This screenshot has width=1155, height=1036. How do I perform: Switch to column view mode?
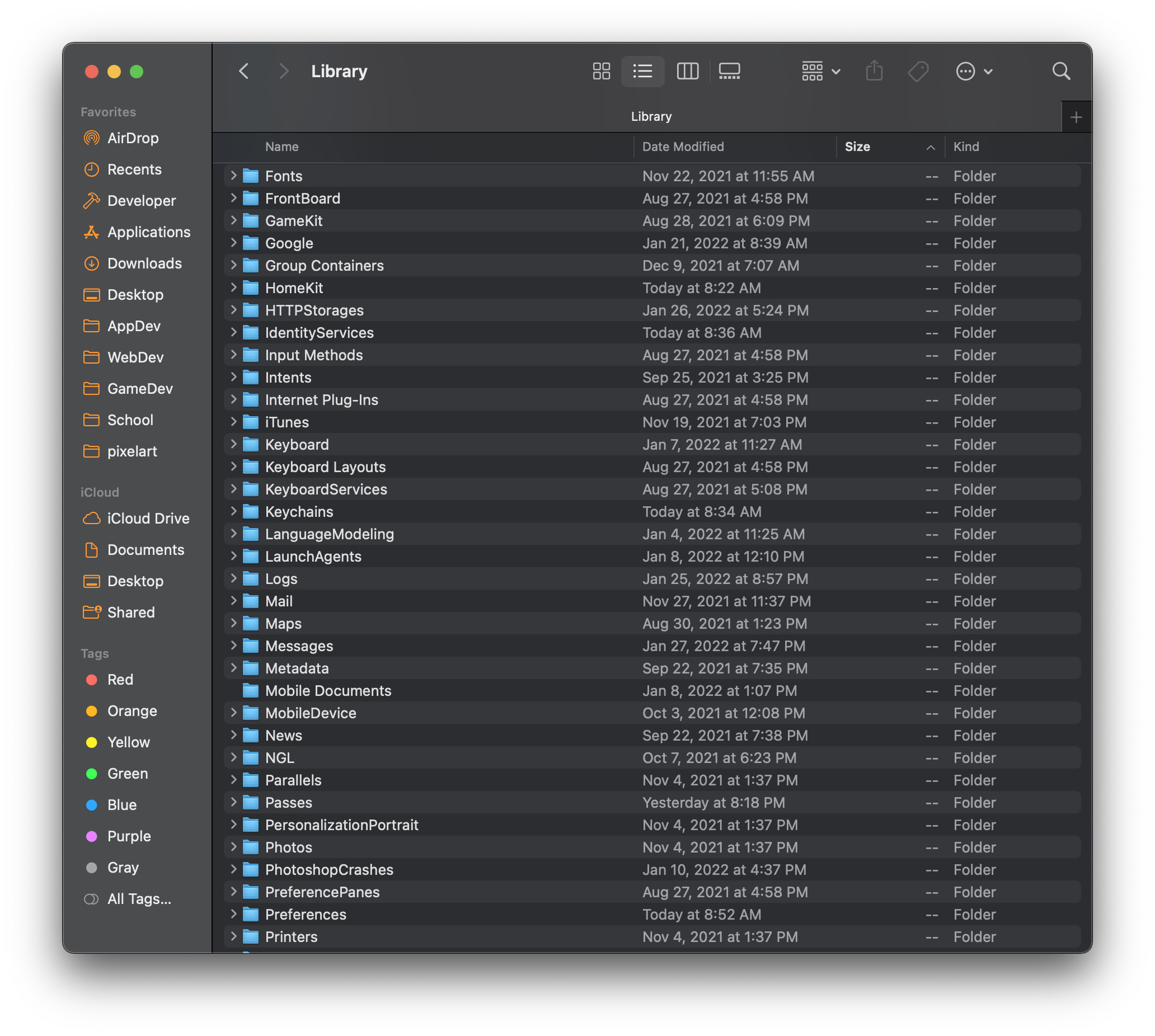(687, 71)
